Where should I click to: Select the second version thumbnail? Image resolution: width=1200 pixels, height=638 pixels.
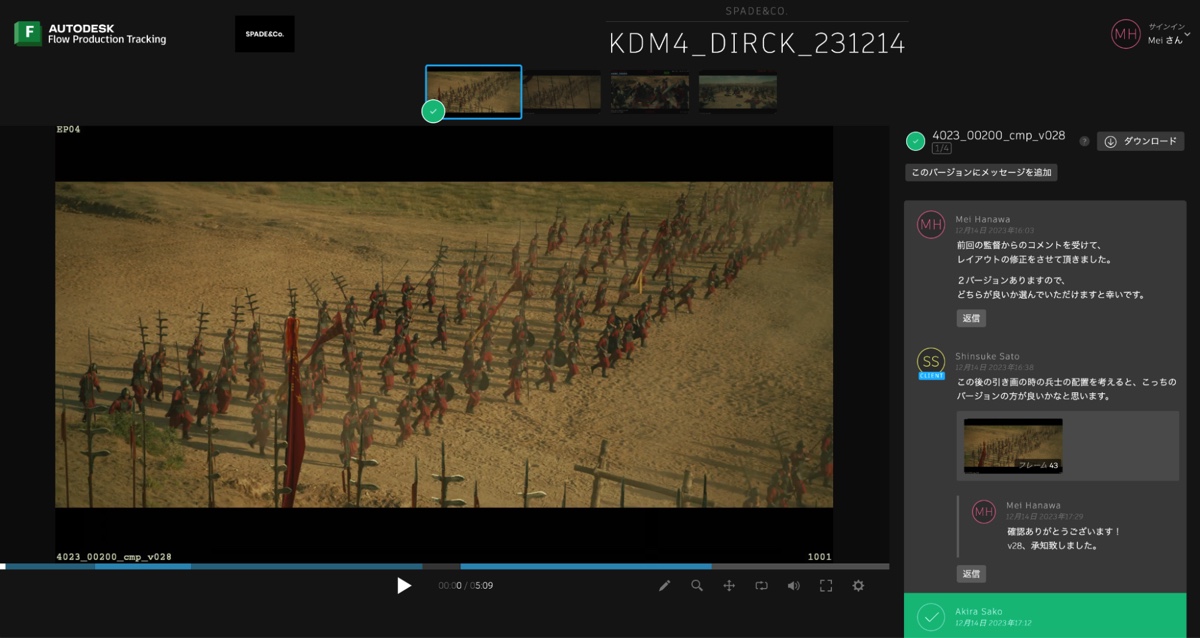(562, 92)
